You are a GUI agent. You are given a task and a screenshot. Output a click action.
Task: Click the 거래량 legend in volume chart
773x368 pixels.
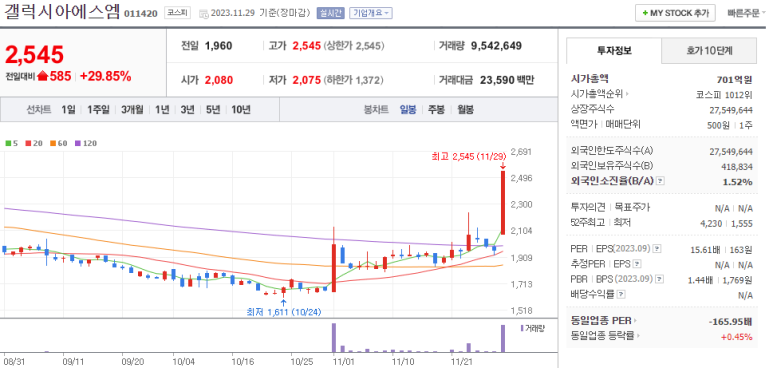click(532, 328)
